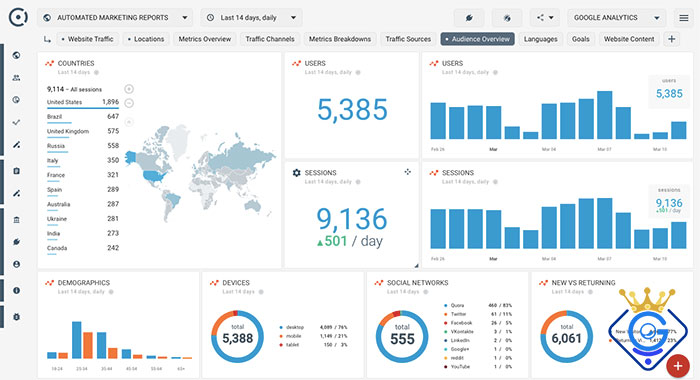Image resolution: width=700 pixels, height=380 pixels.
Task: Click the Facebook entry in Social Networks
Action: coord(478,323)
